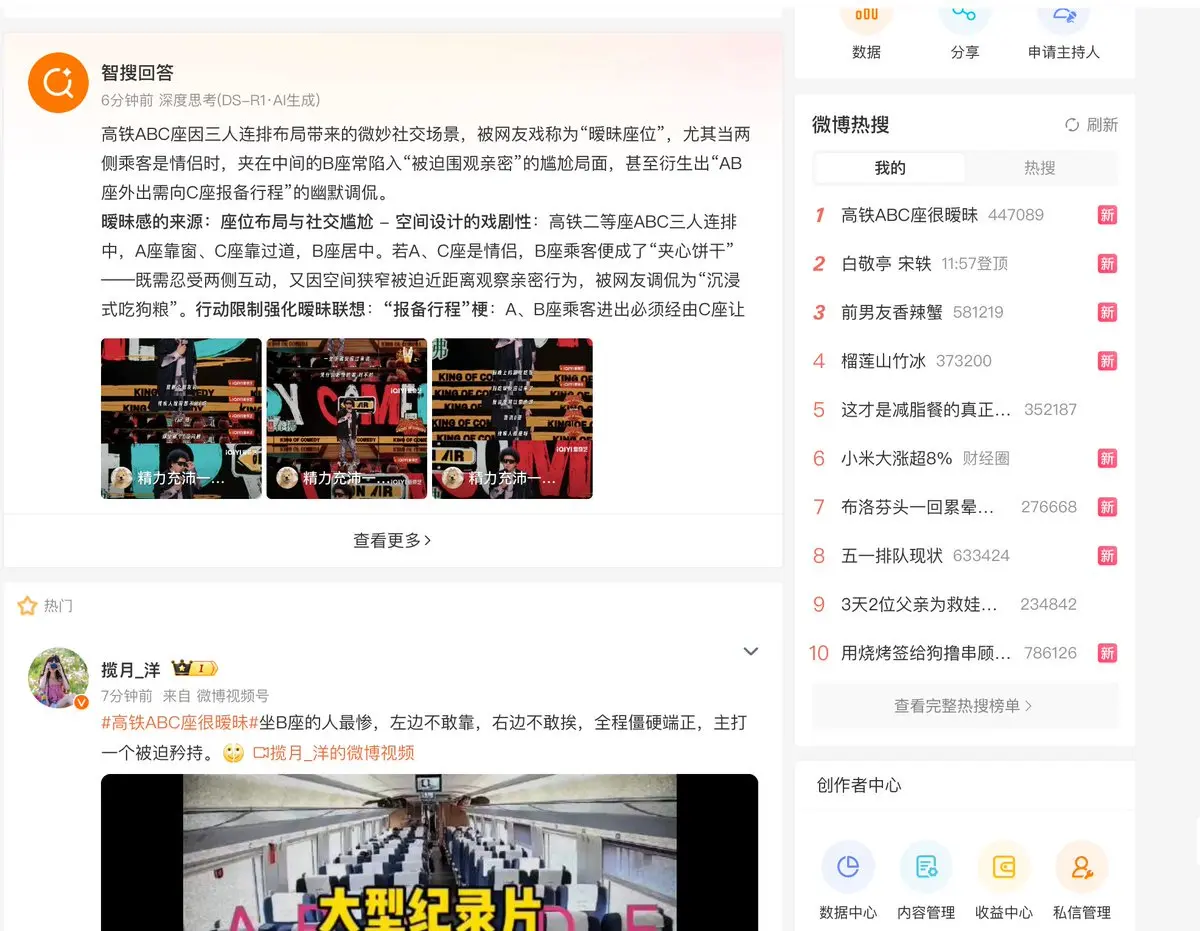Click the 智搜回答 orange avatar icon
The image size is (1200, 931).
(x=59, y=83)
